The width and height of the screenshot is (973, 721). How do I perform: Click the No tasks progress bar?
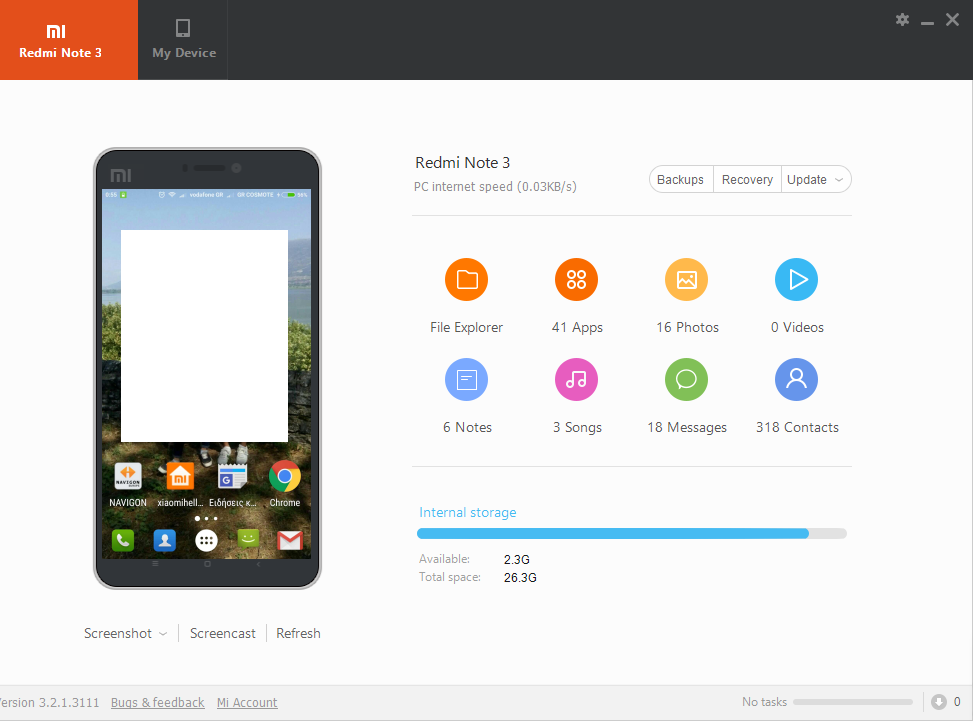[853, 702]
